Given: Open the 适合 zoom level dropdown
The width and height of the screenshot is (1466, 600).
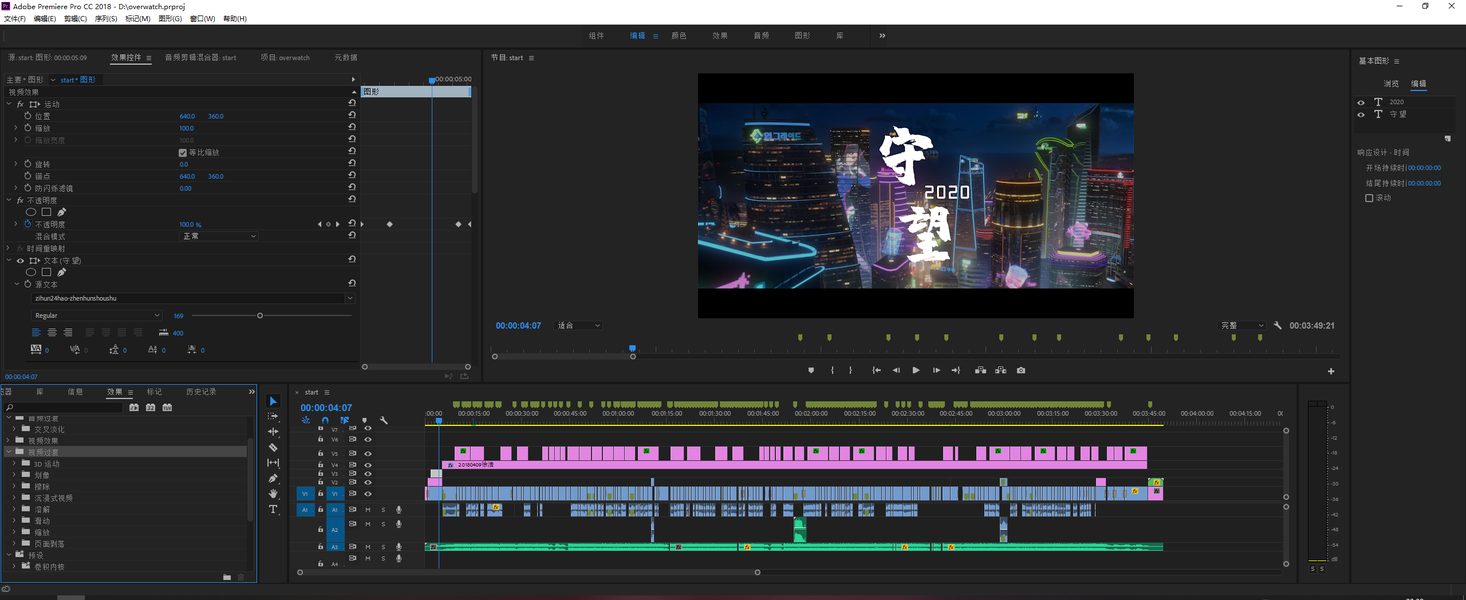Looking at the screenshot, I should (579, 325).
